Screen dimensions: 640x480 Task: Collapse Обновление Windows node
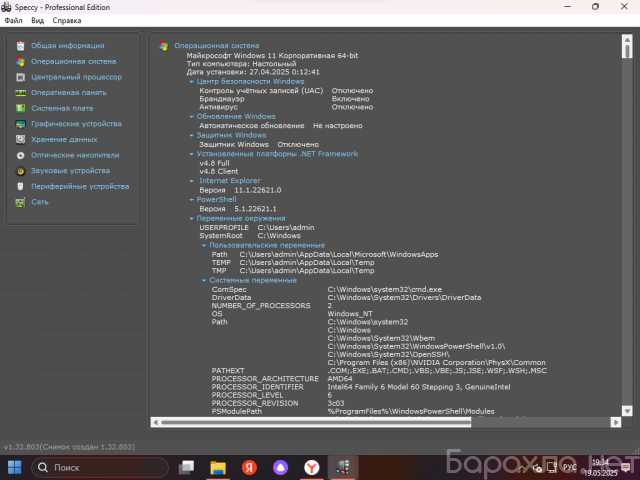(x=191, y=116)
